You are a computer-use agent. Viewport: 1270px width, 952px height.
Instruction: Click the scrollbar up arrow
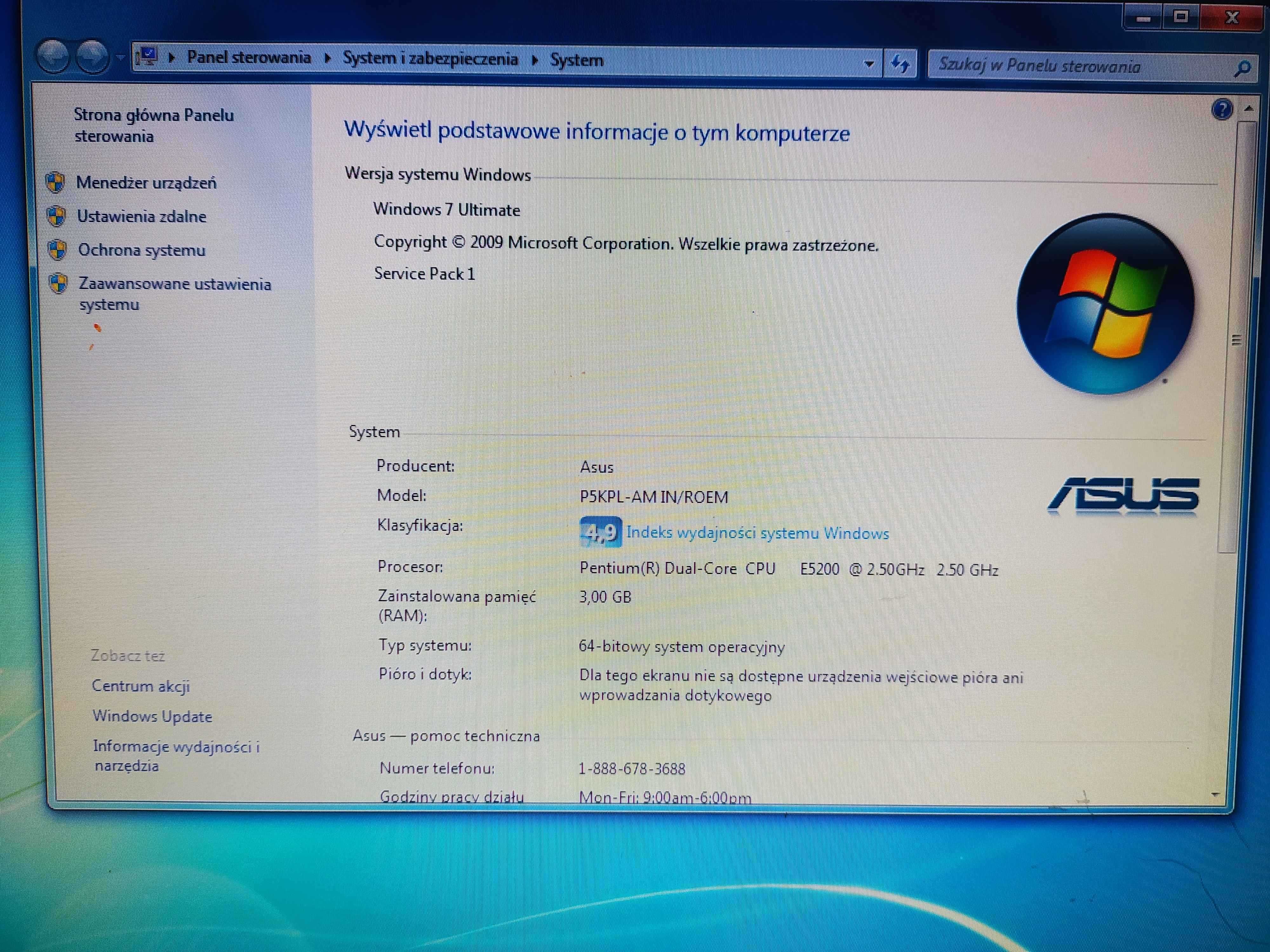1249,108
